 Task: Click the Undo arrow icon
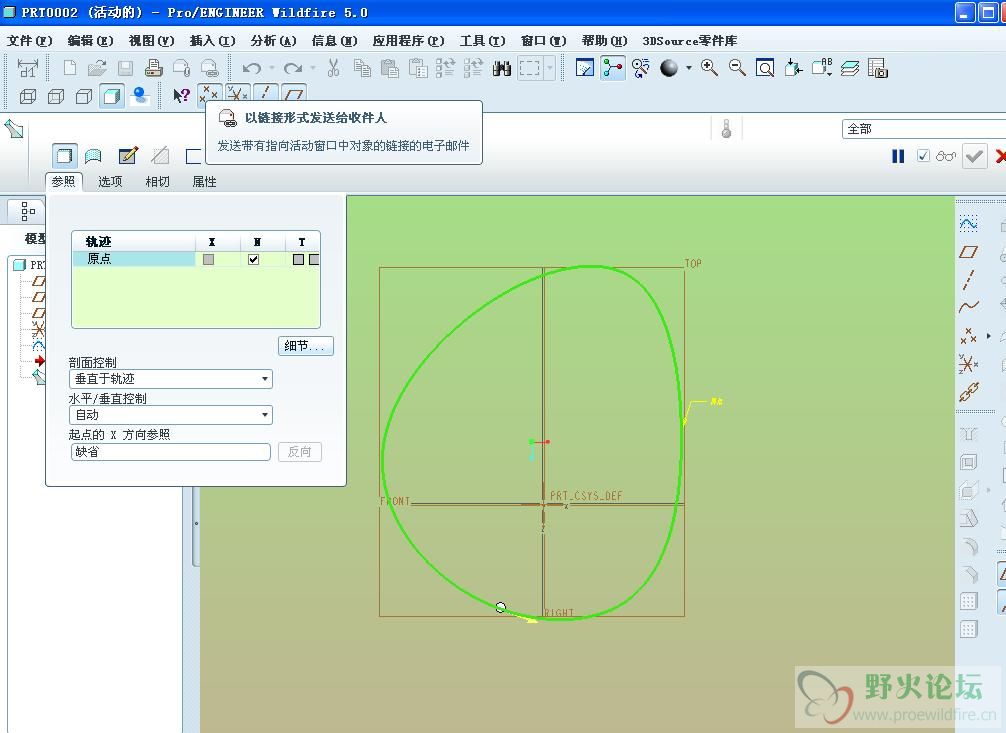[252, 67]
